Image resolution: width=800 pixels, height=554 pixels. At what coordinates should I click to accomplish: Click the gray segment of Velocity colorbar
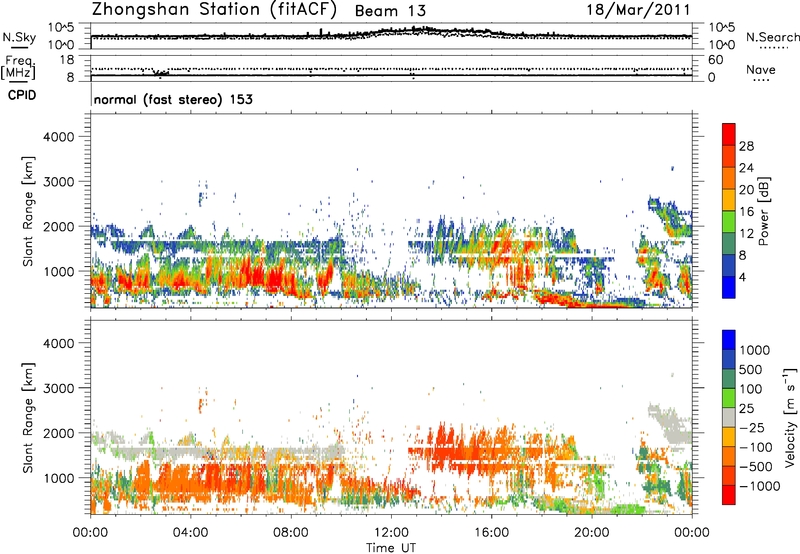(x=729, y=417)
